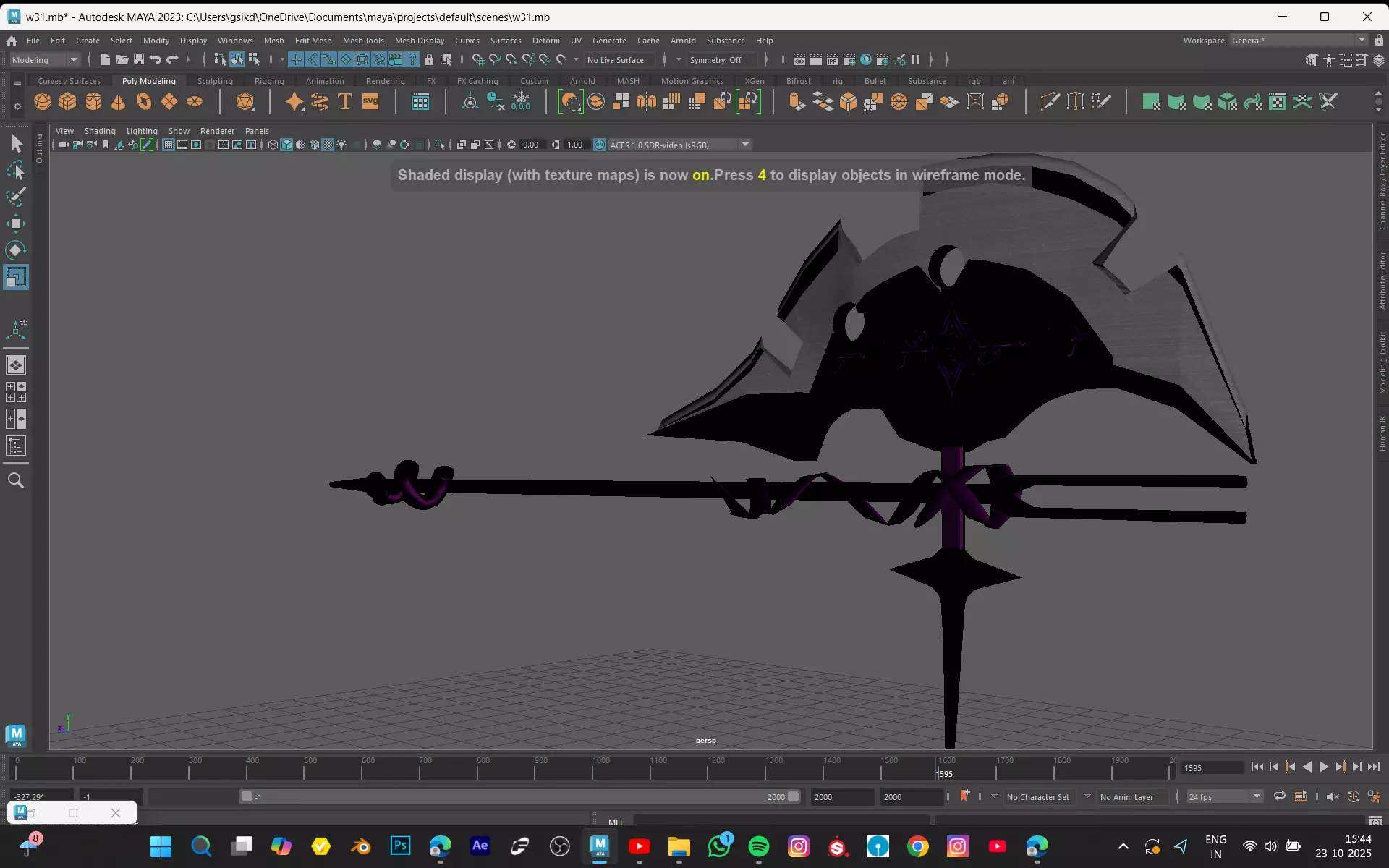
Task: Select the Paint Selection tool
Action: coord(16,197)
